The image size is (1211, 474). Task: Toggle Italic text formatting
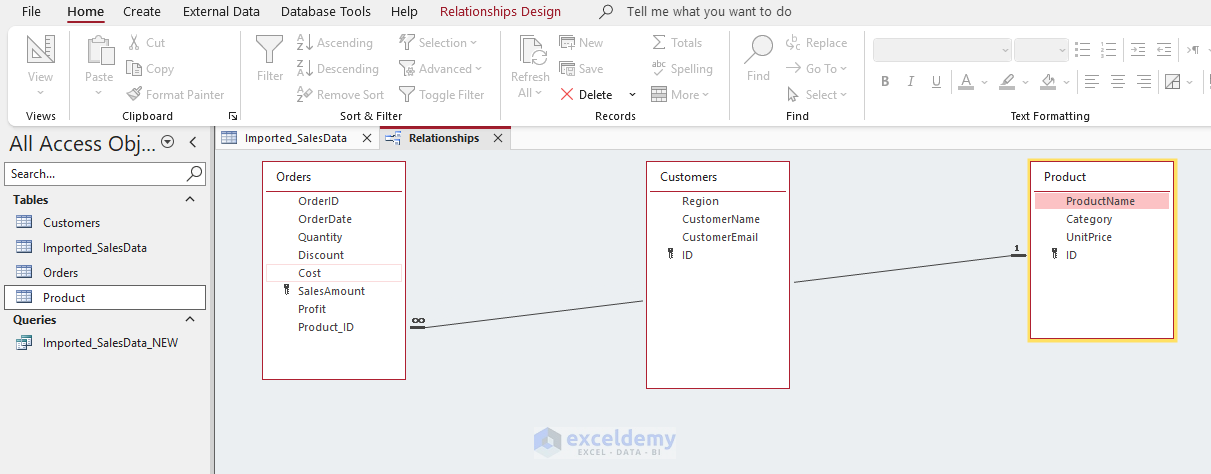click(911, 82)
